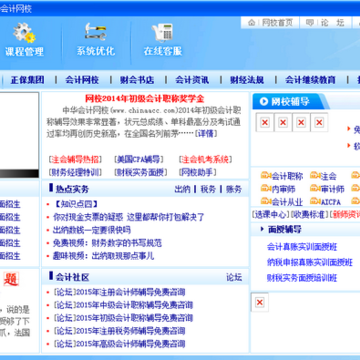360x360 pixels.
Task: Open headline 网校2014年初级会计职称奖学金
Action: pyautogui.click(x=145, y=99)
